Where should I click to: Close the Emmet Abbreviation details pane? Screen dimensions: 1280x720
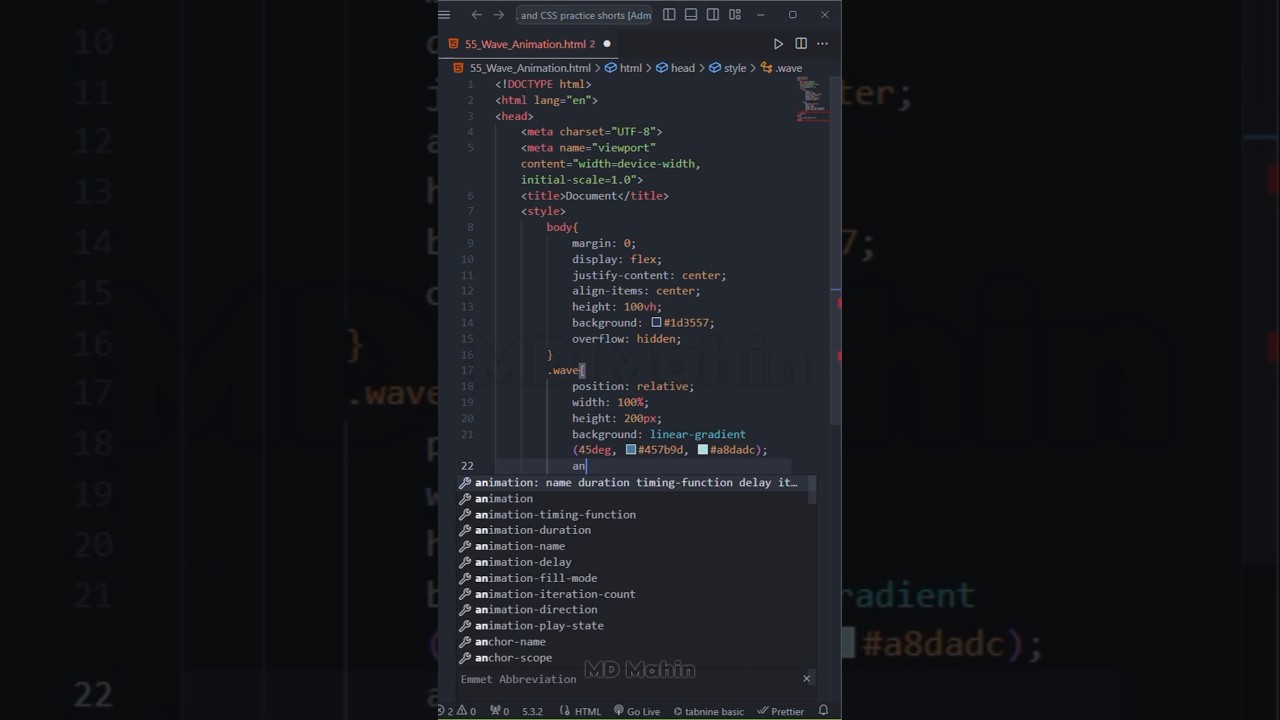(806, 679)
